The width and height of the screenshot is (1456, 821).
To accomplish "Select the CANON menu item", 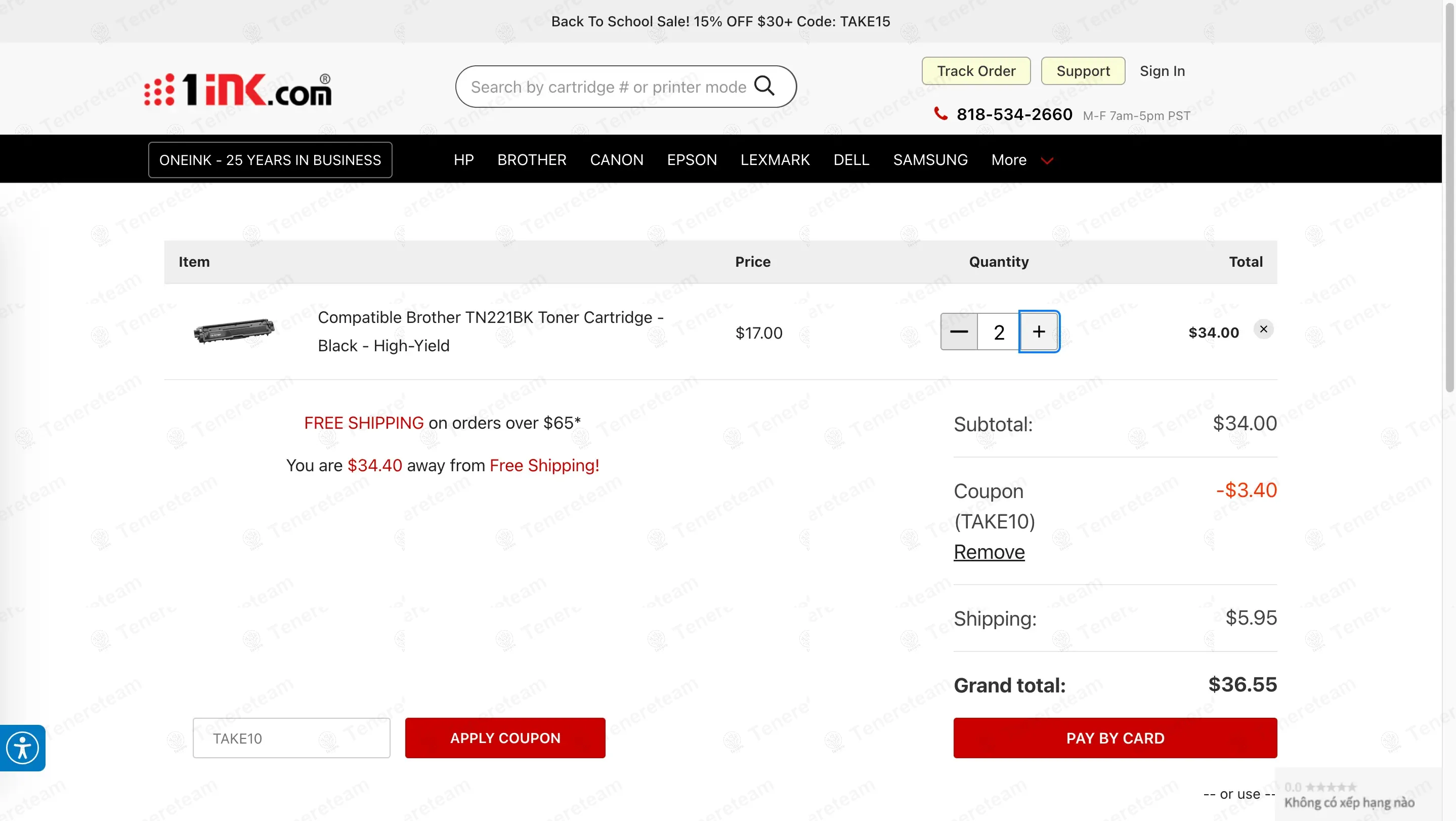I will tap(616, 160).
